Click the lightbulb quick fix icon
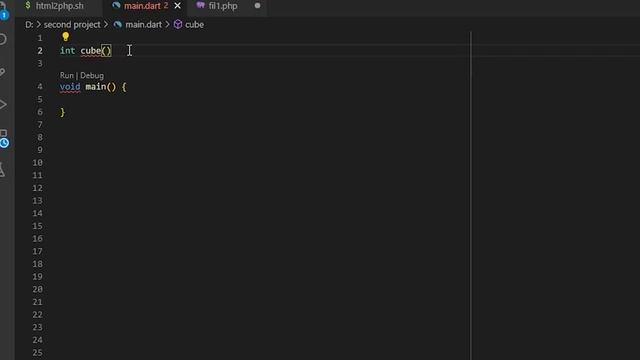Screen dimensions: 640x360 [x=65, y=37]
